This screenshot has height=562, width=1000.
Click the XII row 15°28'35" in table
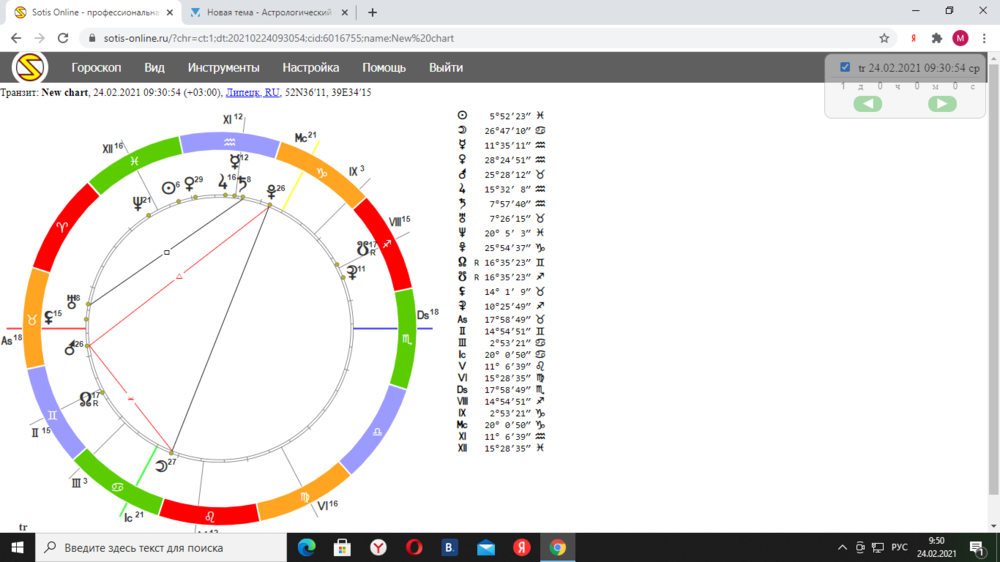coord(501,448)
